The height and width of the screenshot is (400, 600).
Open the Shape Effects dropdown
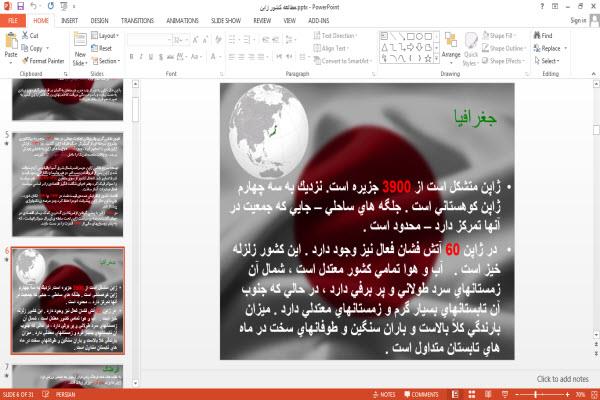[x=504, y=61]
